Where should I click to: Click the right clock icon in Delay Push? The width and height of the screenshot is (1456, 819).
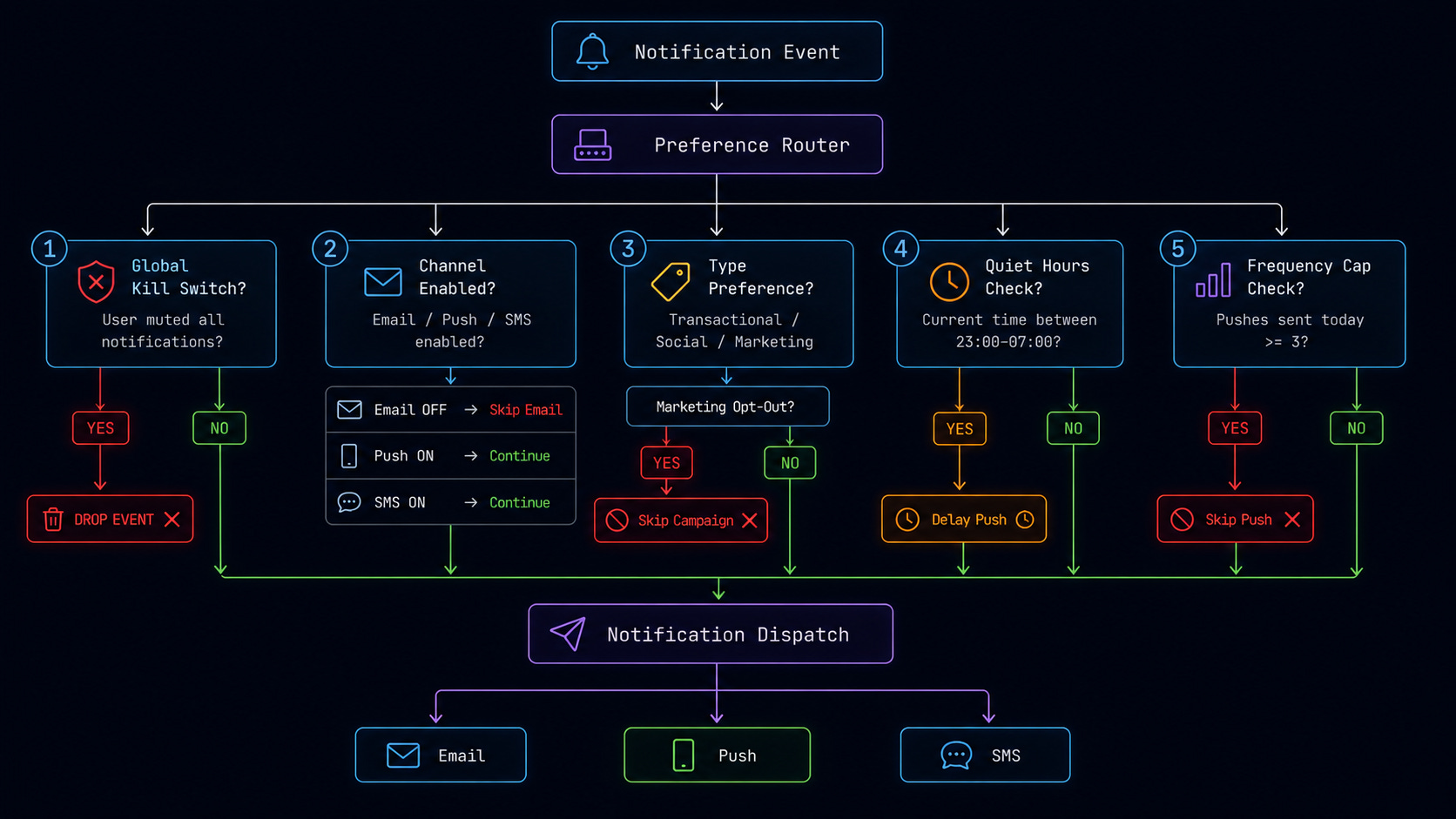coord(1026,520)
